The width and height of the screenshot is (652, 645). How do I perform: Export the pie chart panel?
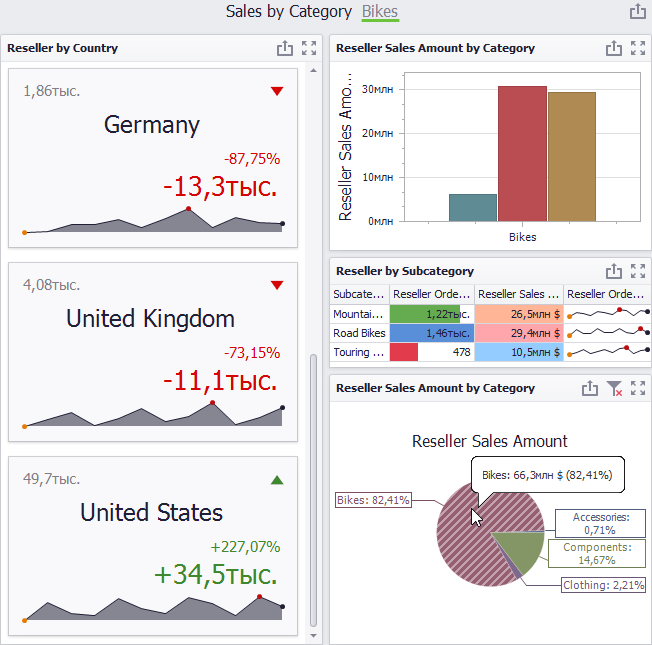tap(590, 388)
